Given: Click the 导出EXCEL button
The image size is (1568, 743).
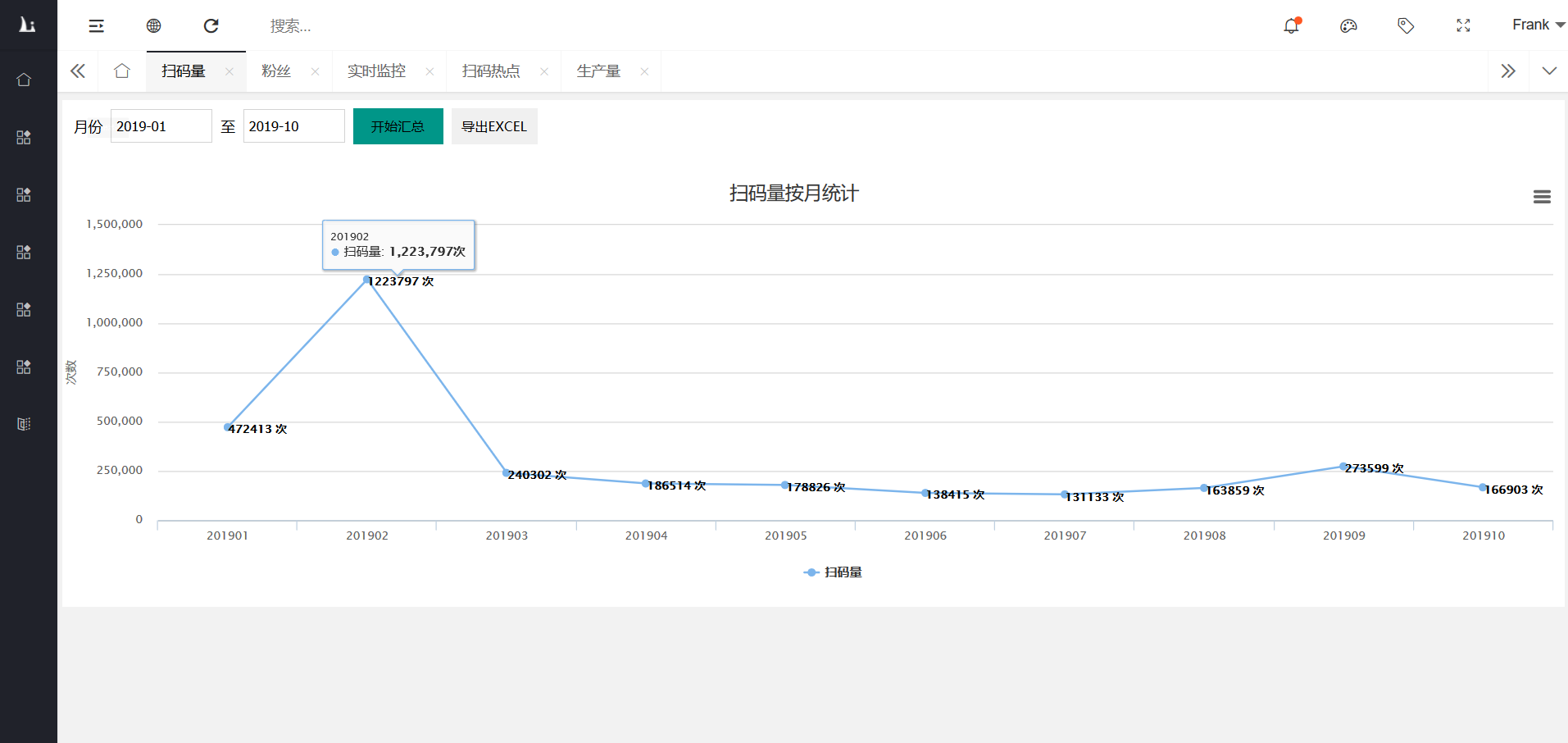Looking at the screenshot, I should click(494, 126).
